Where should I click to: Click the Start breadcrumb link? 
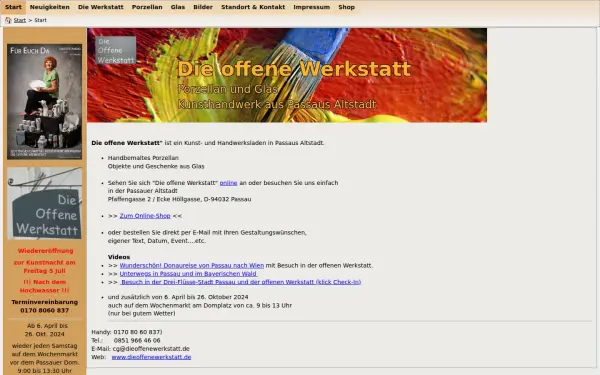click(x=20, y=20)
